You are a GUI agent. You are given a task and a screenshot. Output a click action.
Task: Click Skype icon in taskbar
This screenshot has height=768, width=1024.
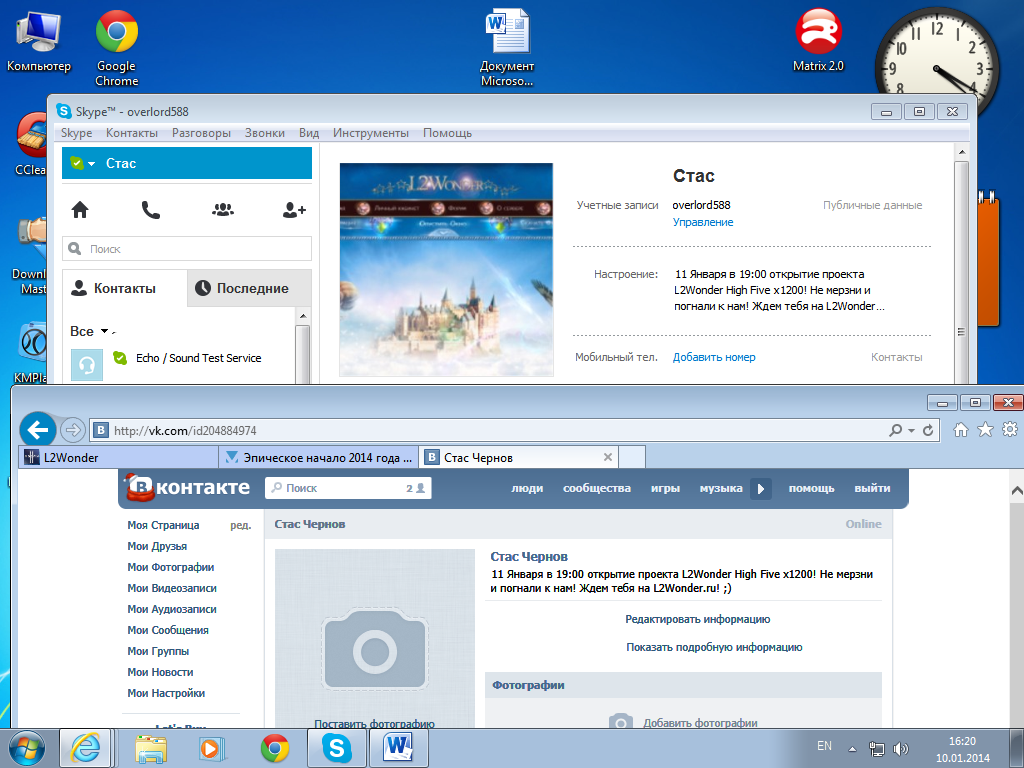click(337, 748)
